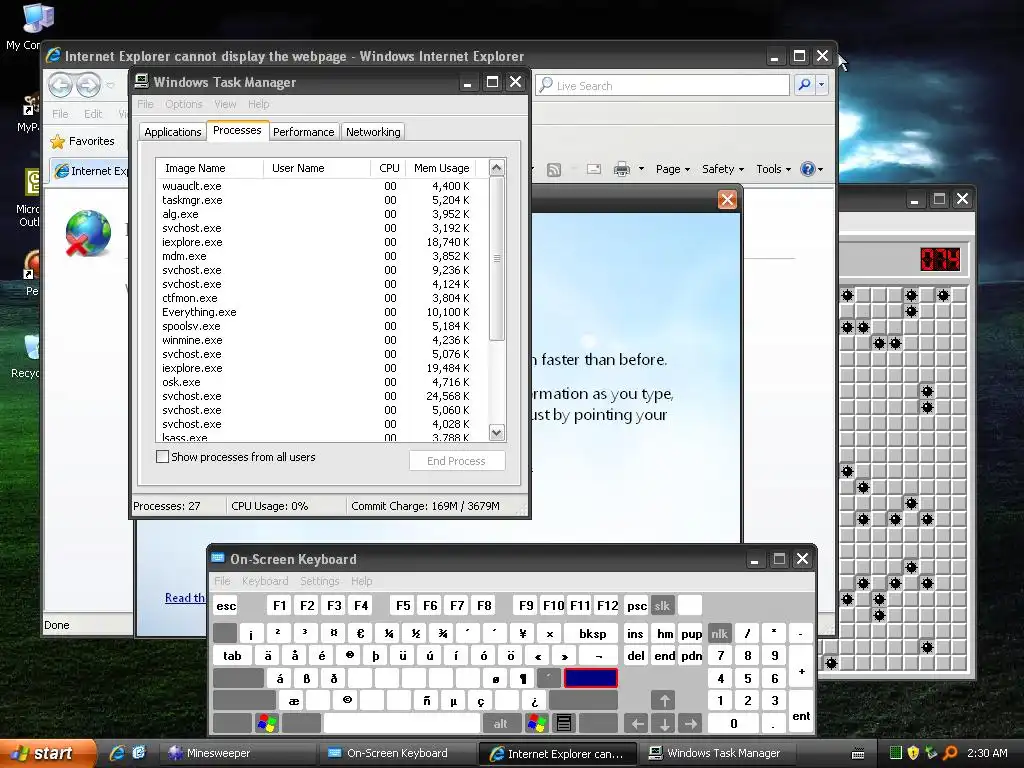The image size is (1024, 768).
Task: Expand the Print options dropdown arrow
Action: (641, 169)
